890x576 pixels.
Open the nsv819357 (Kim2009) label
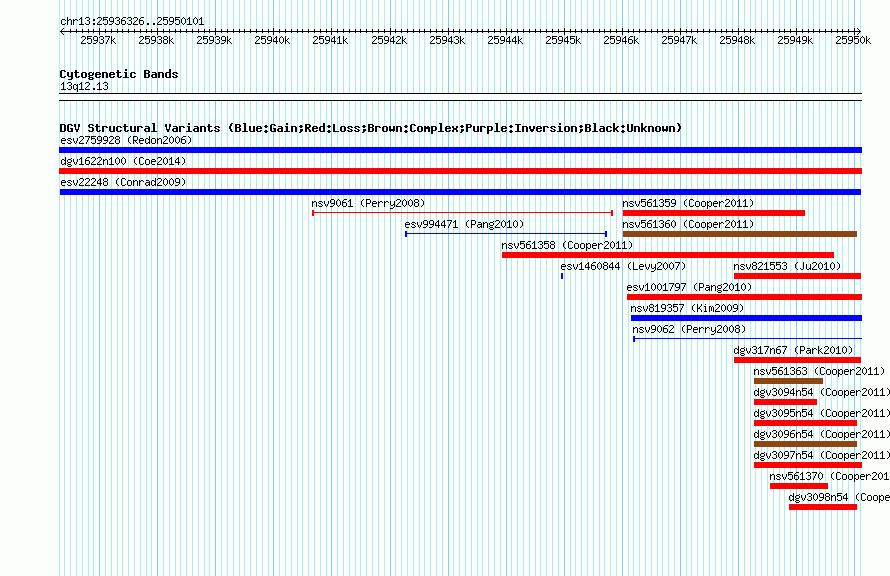[687, 308]
